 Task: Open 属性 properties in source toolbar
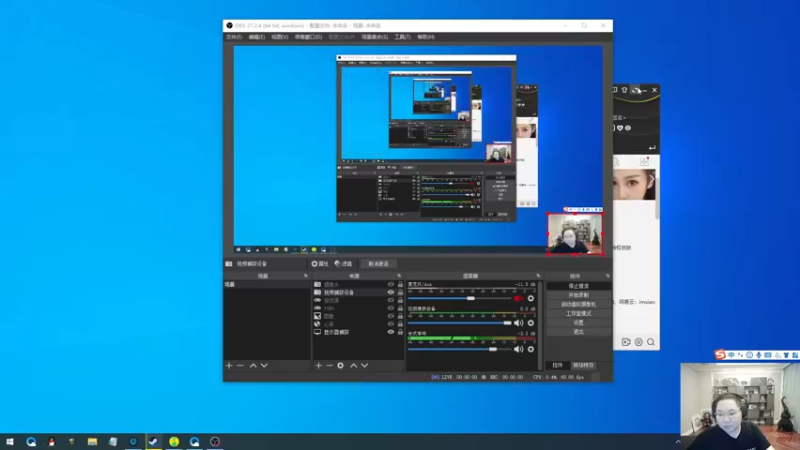point(320,264)
